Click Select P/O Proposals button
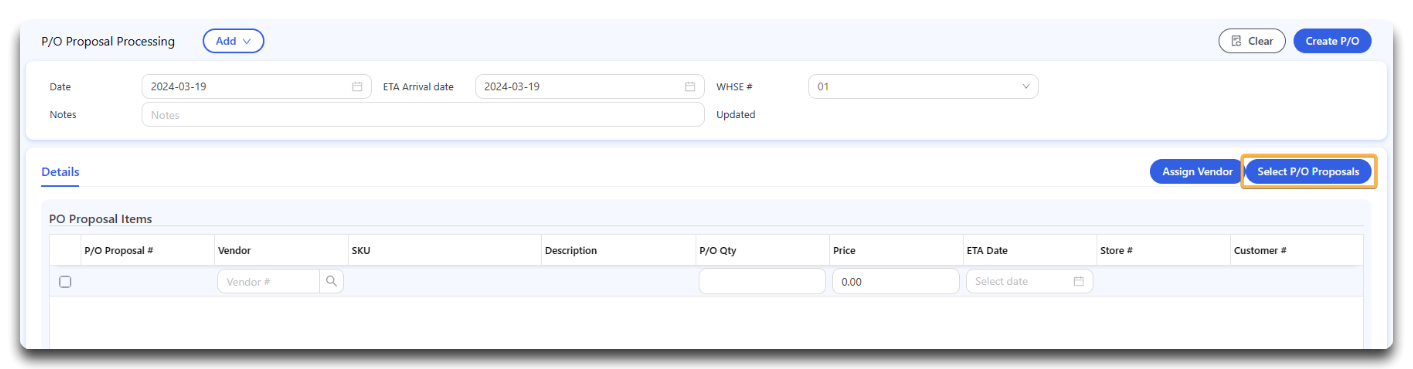 [1308, 172]
